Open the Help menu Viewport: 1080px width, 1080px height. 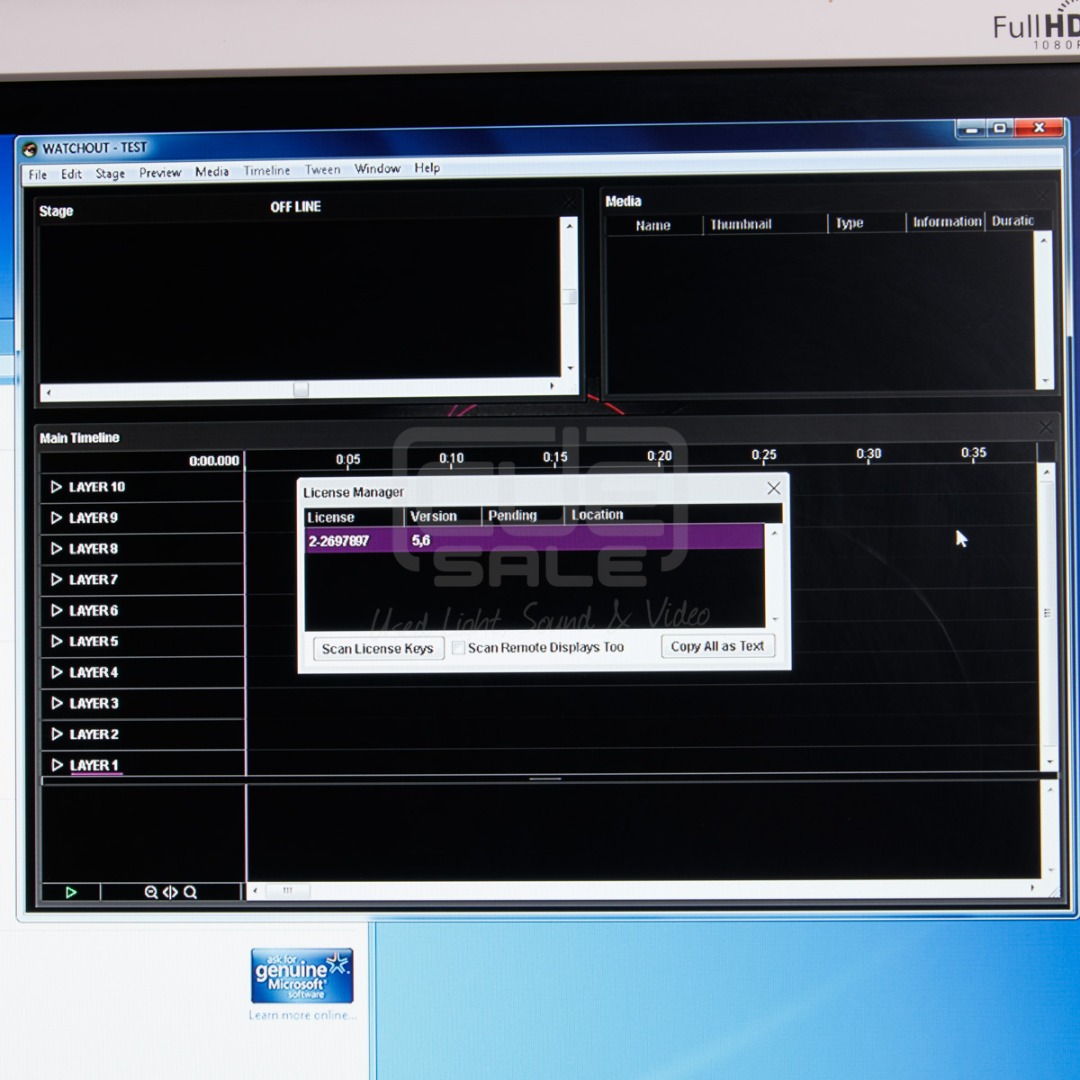(x=427, y=168)
